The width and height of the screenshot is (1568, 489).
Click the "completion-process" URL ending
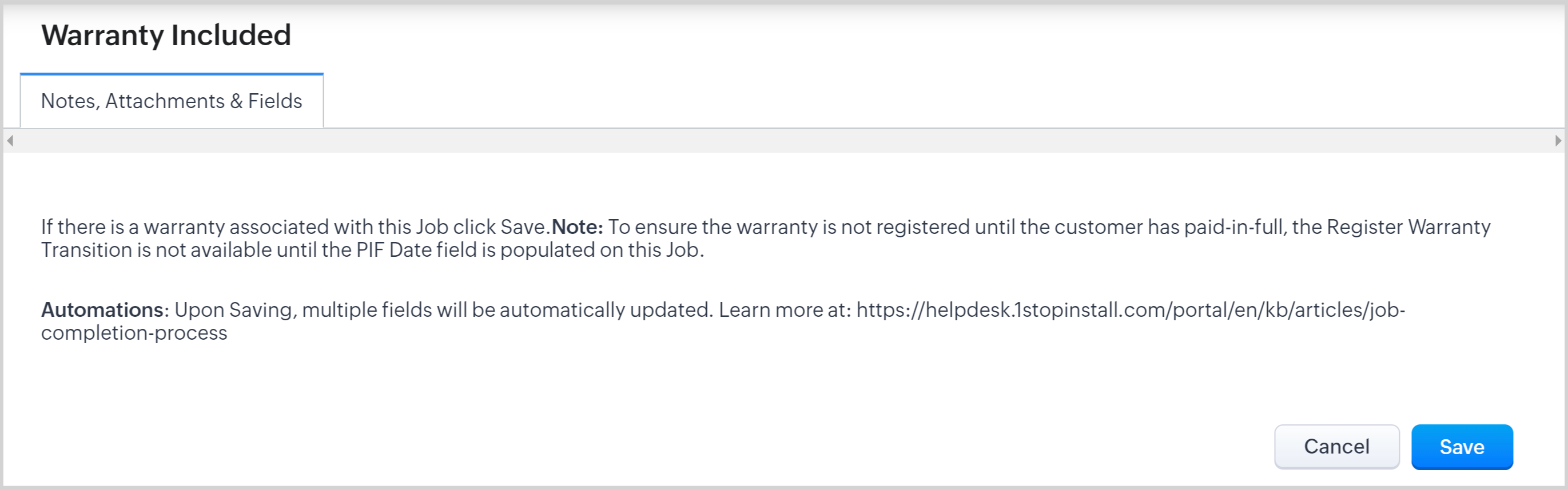click(x=134, y=333)
